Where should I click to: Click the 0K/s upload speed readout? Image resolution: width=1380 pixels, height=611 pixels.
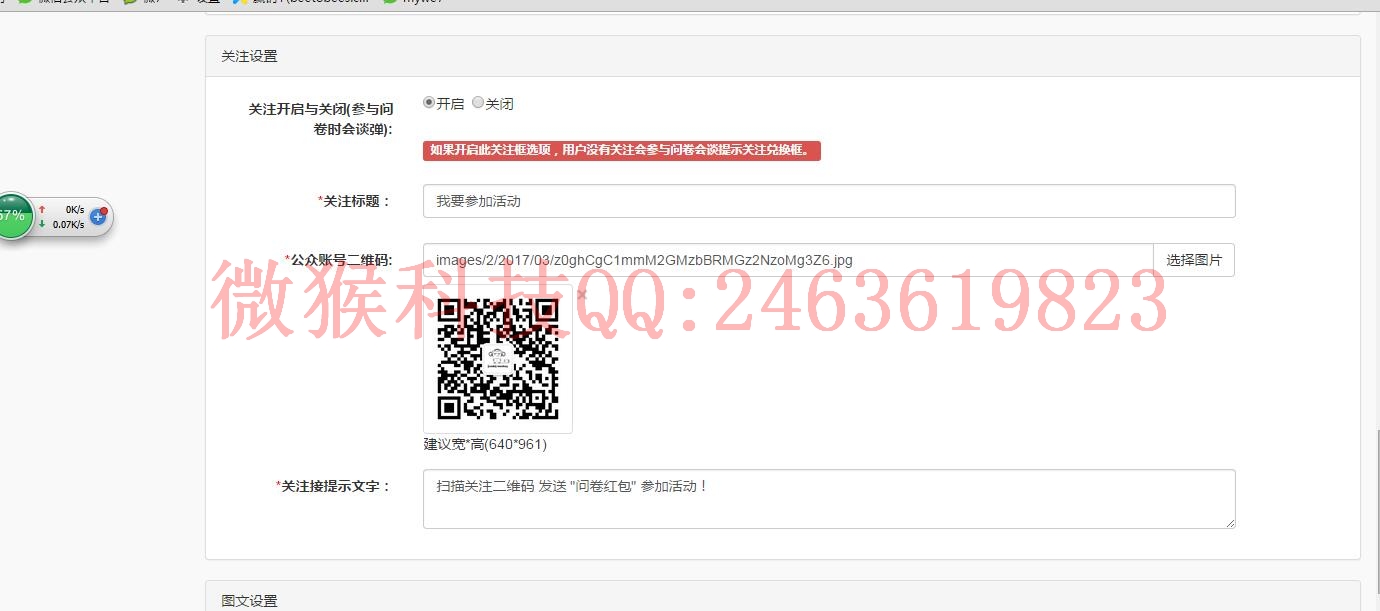point(75,210)
